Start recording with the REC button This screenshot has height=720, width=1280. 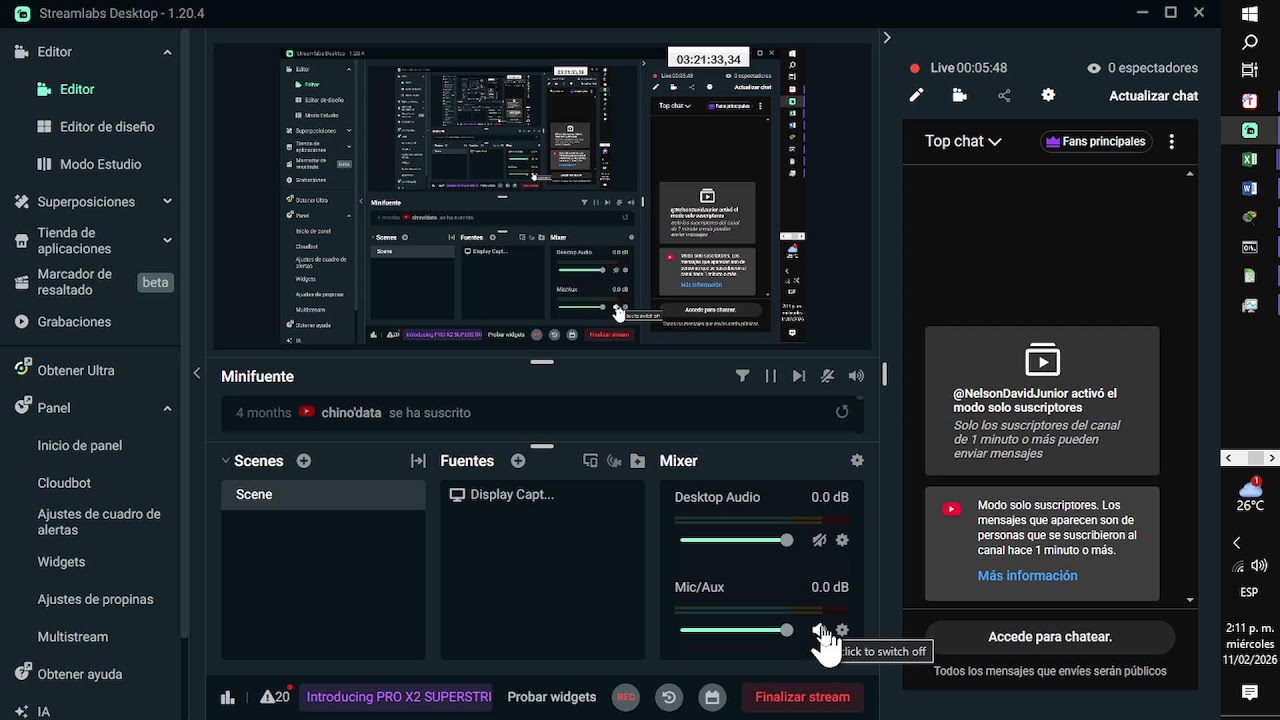626,697
